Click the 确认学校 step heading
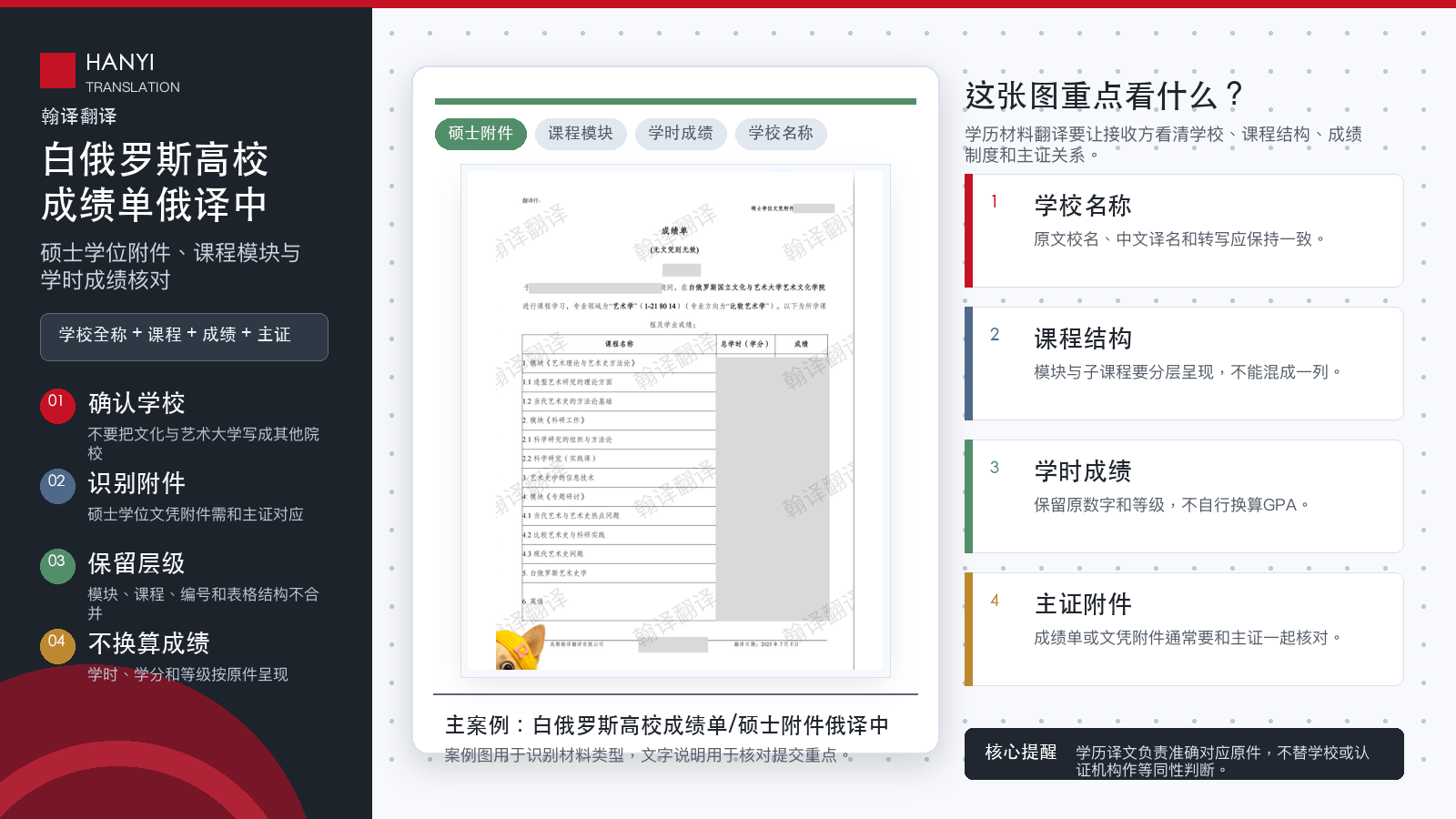The height and width of the screenshot is (819, 1456). [x=136, y=403]
